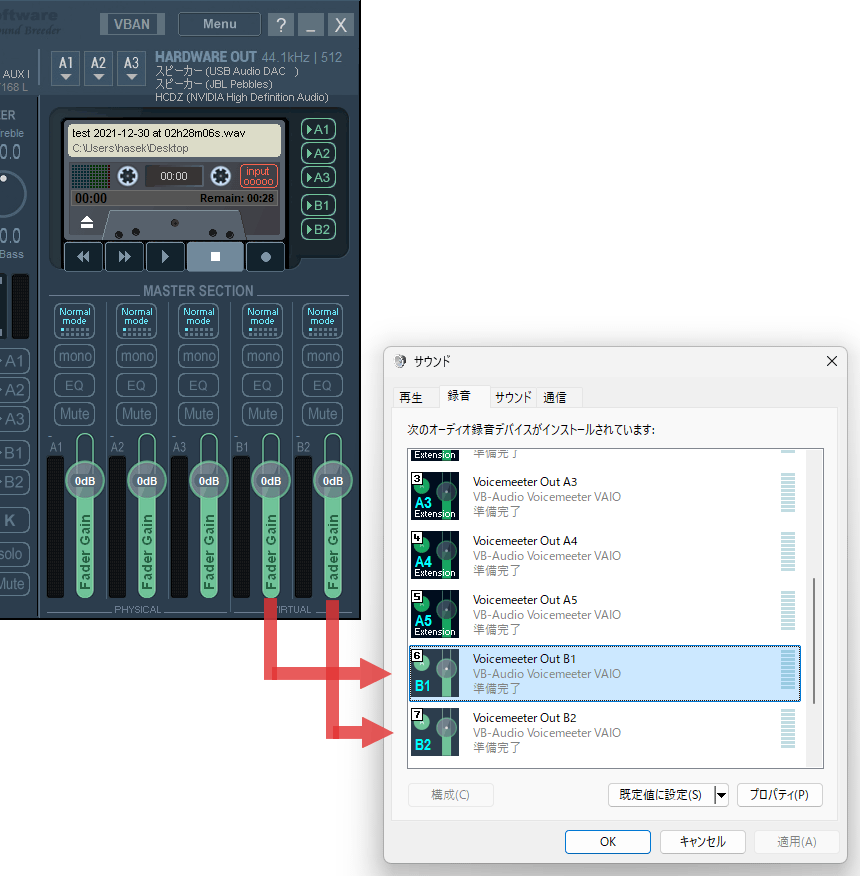This screenshot has width=860, height=876.
Task: Open the VBAN settings
Action: point(132,24)
